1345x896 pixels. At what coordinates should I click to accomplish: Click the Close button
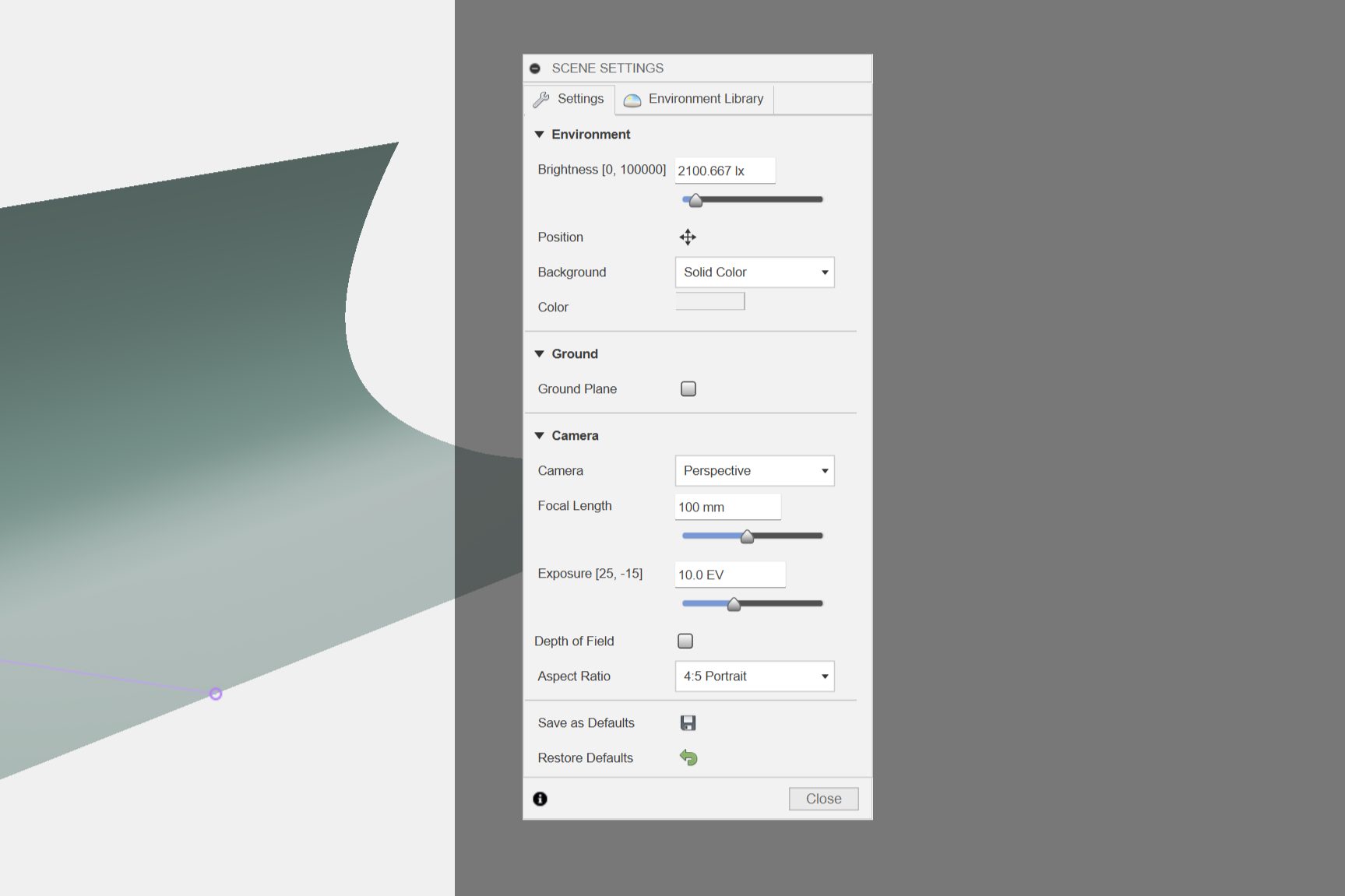(x=823, y=799)
